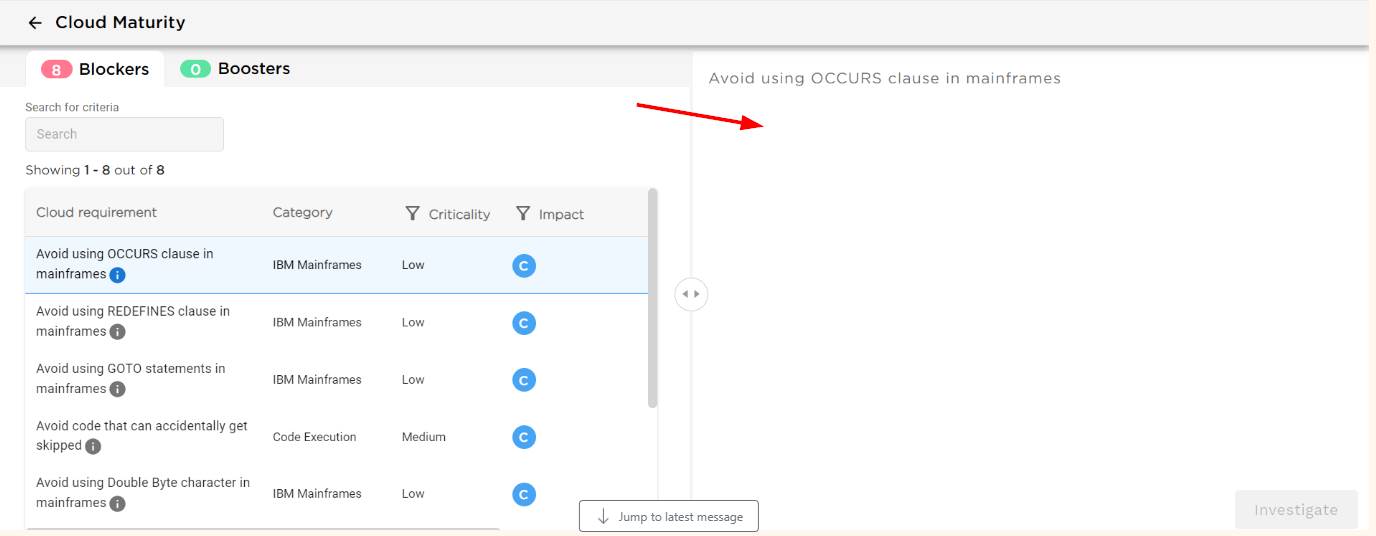The image size is (1376, 536).
Task: Switch to the Blockers tab
Action: click(96, 69)
